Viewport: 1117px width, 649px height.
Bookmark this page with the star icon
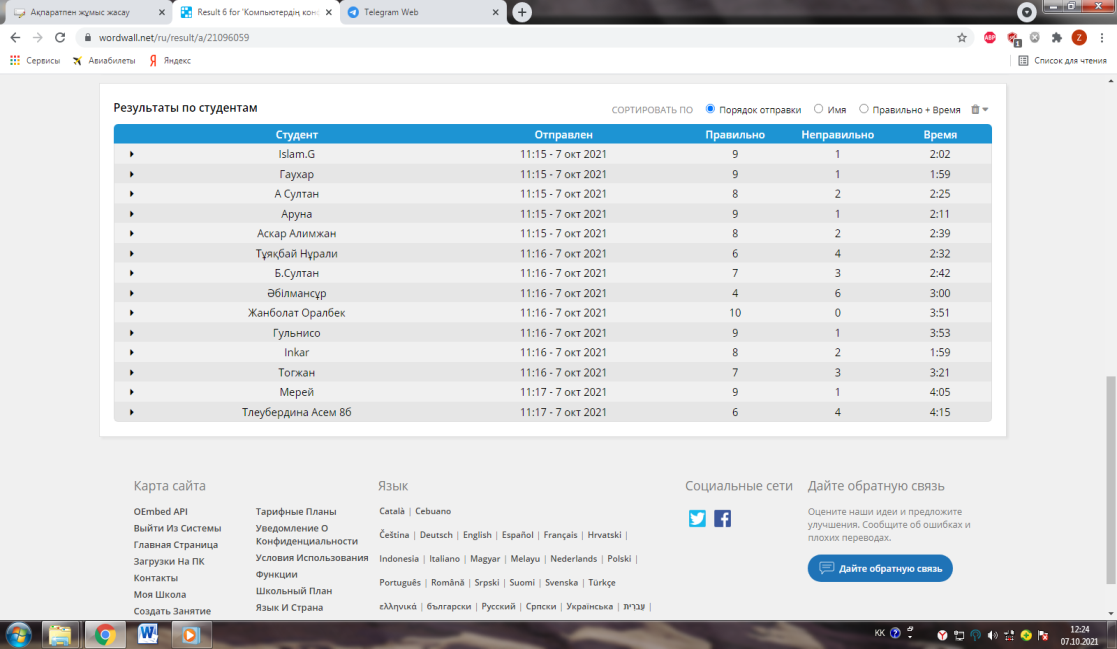click(x=962, y=38)
